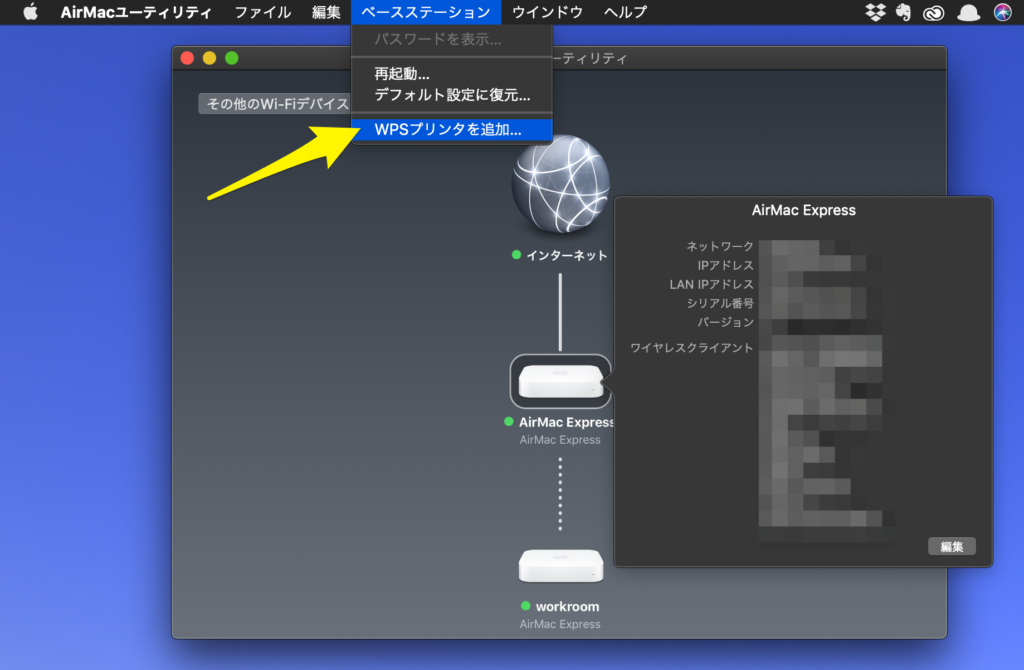Click the シリアル番号 field label
The height and width of the screenshot is (670, 1024).
[720, 303]
